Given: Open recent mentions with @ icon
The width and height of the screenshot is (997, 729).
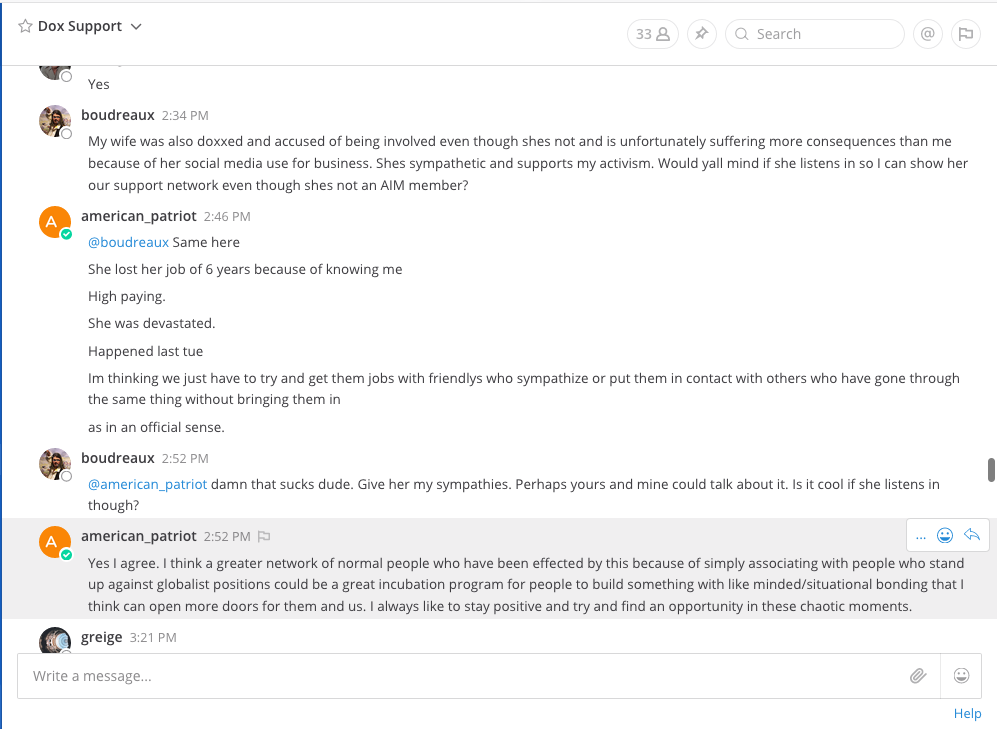Looking at the screenshot, I should pos(928,34).
